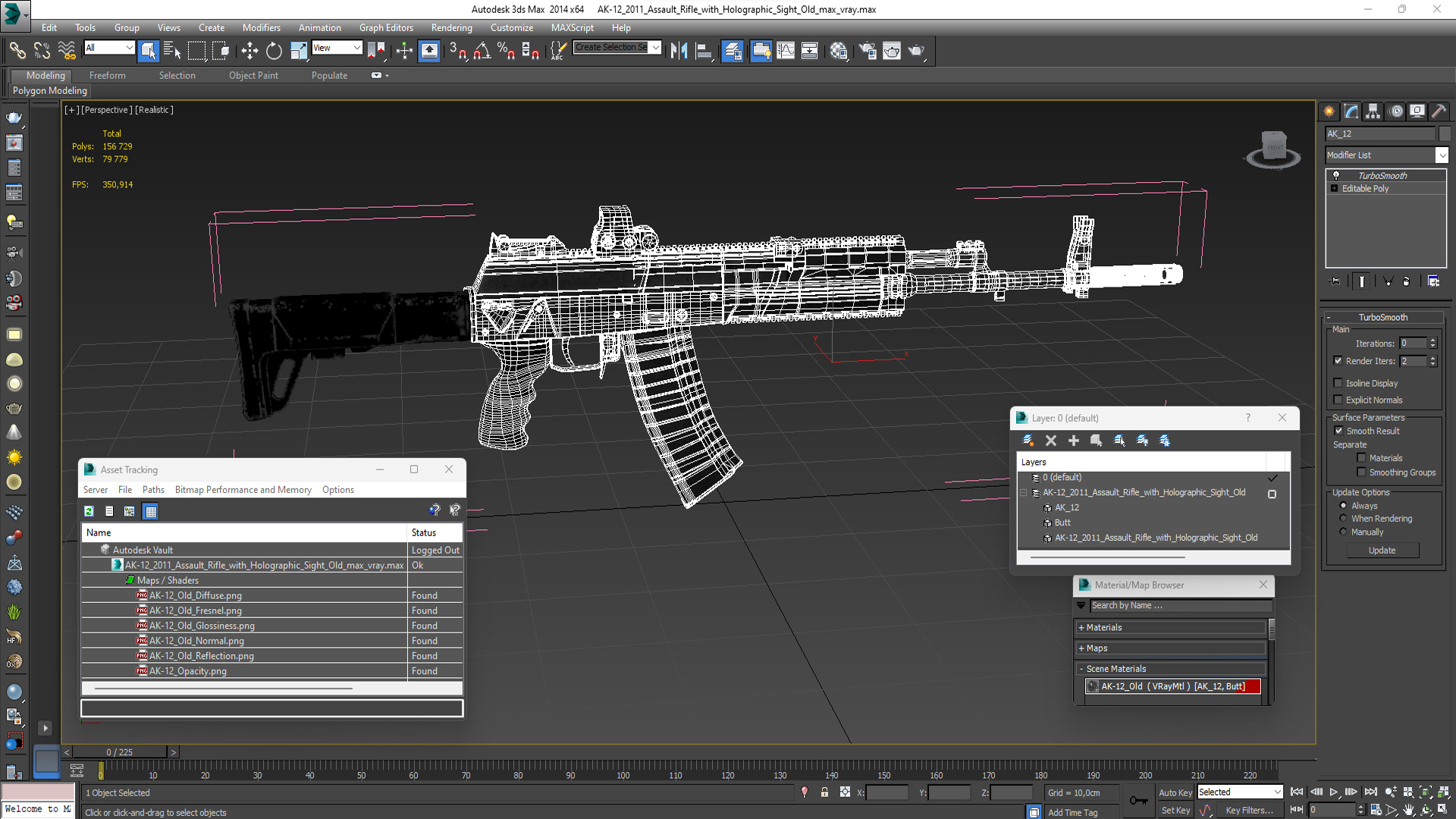1456x819 pixels.
Task: Click the TurboSmooth Update button
Action: pos(1382,551)
